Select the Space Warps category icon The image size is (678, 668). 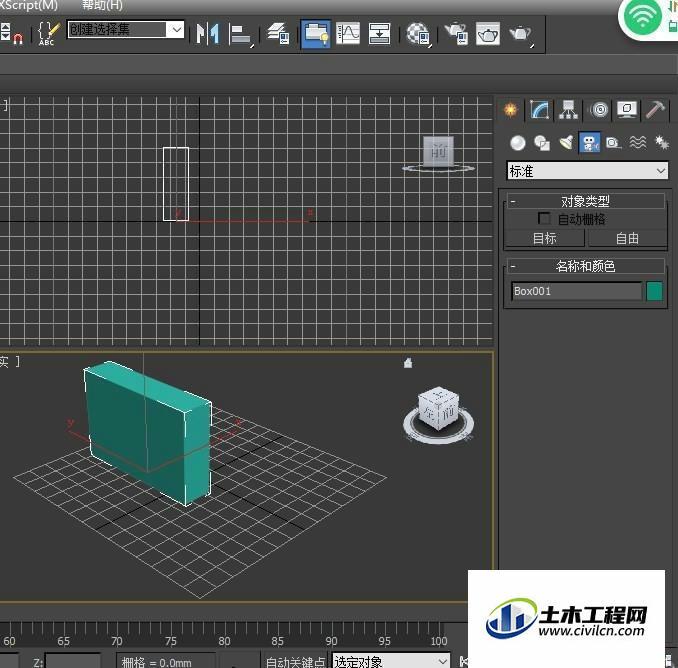638,143
